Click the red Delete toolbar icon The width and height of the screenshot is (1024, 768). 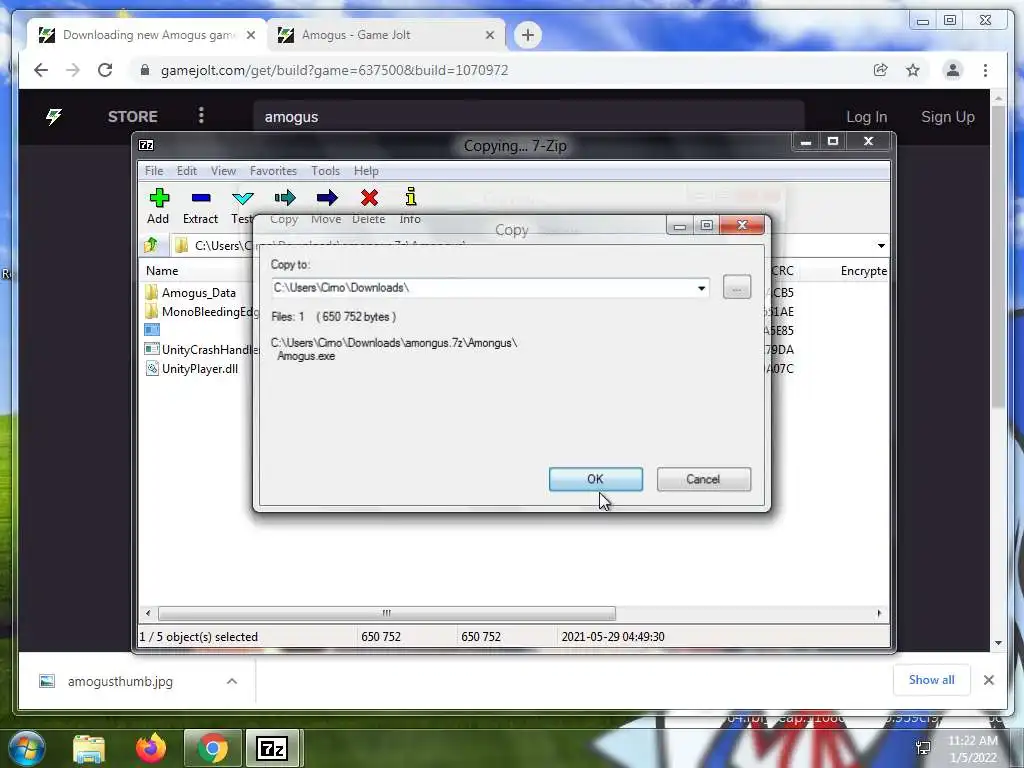click(369, 198)
